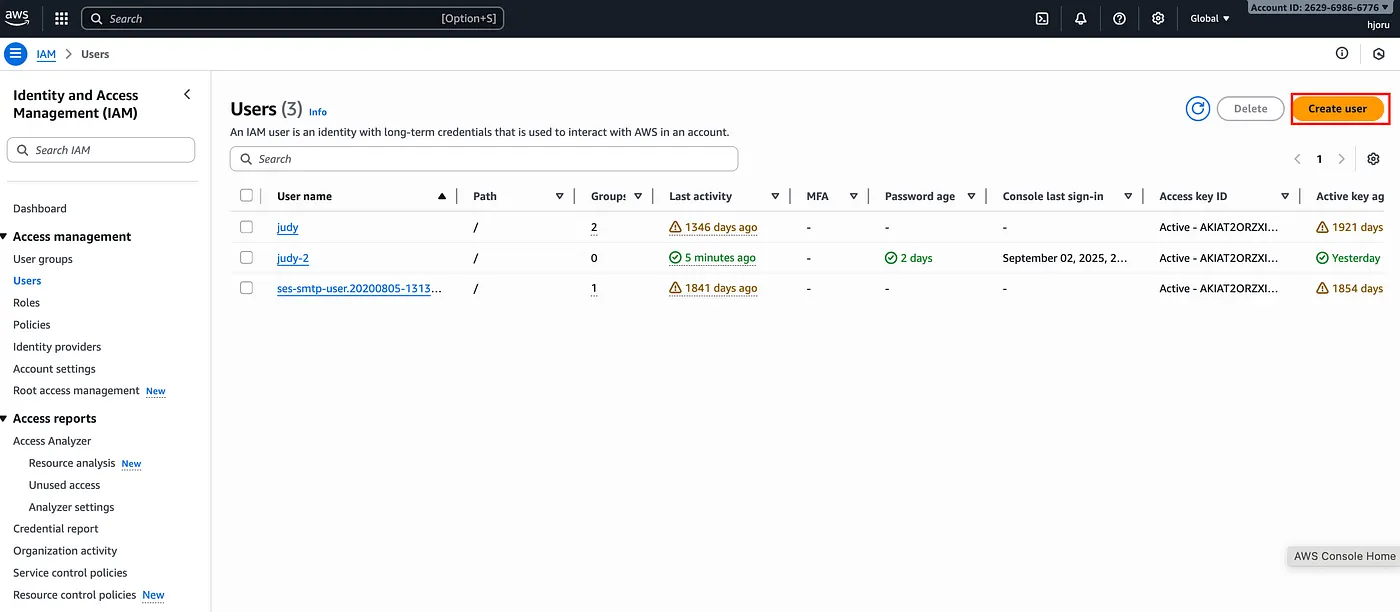This screenshot has height=612, width=1400.
Task: Go to the previous page arrow
Action: [x=1297, y=159]
